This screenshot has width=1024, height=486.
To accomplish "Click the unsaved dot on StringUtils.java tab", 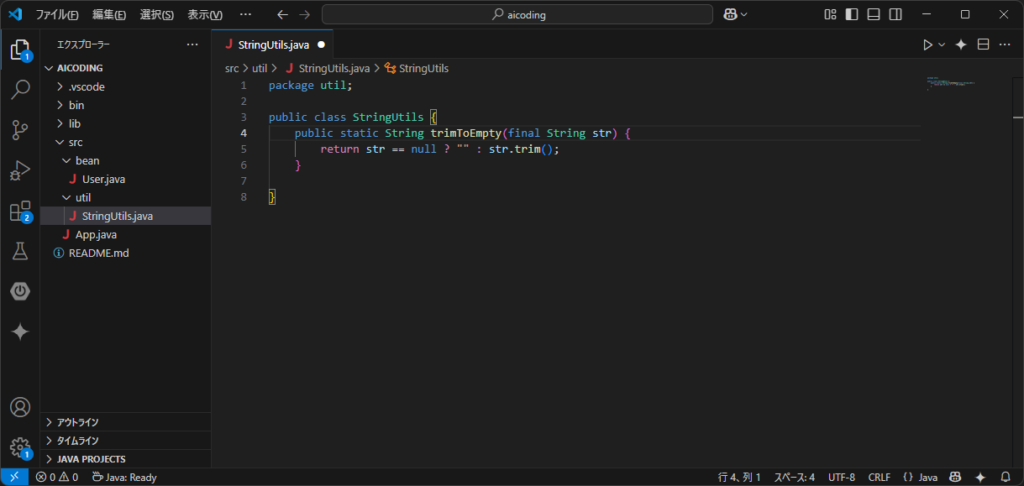I will [x=321, y=45].
